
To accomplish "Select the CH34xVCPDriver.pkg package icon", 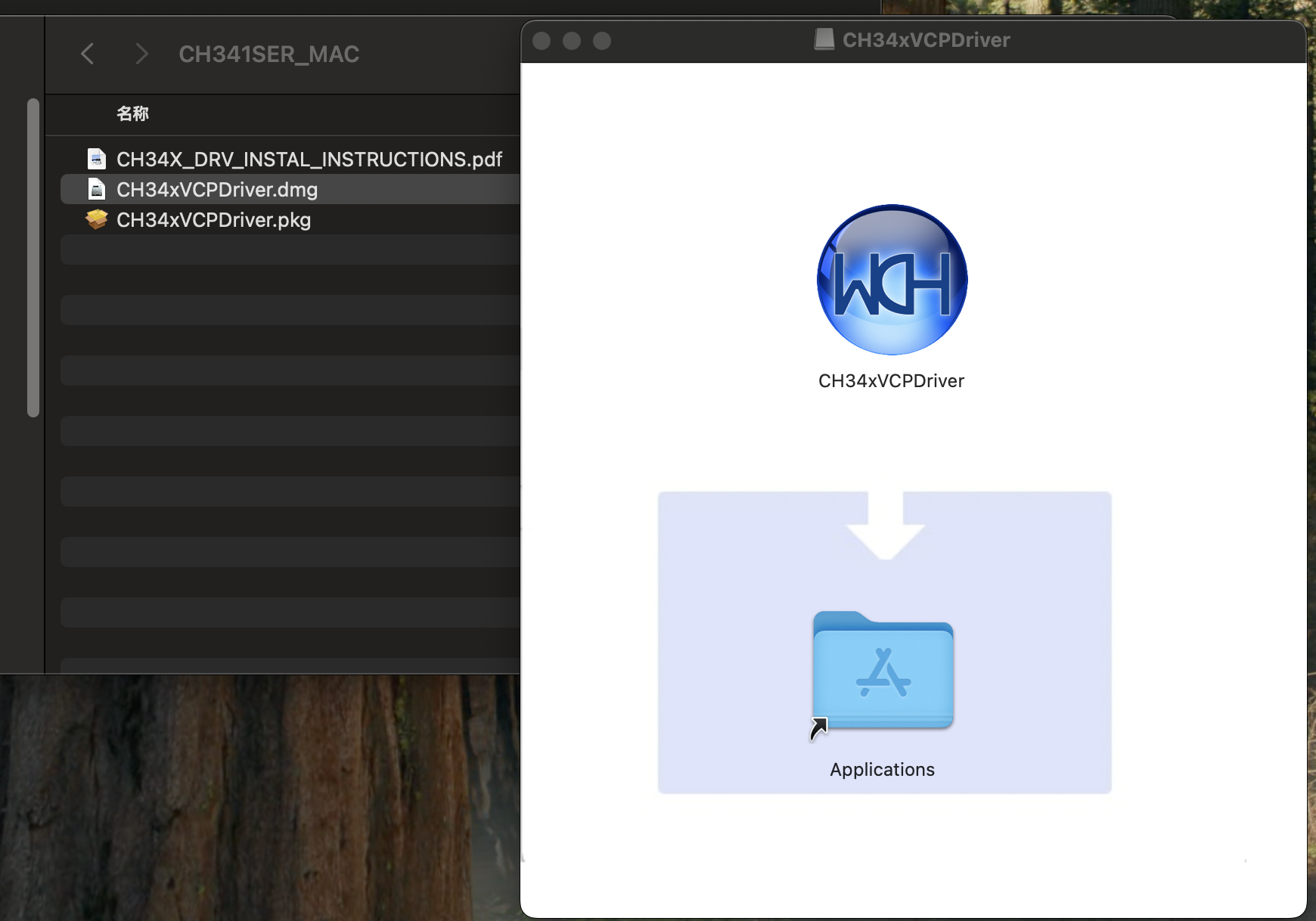I will pos(97,219).
